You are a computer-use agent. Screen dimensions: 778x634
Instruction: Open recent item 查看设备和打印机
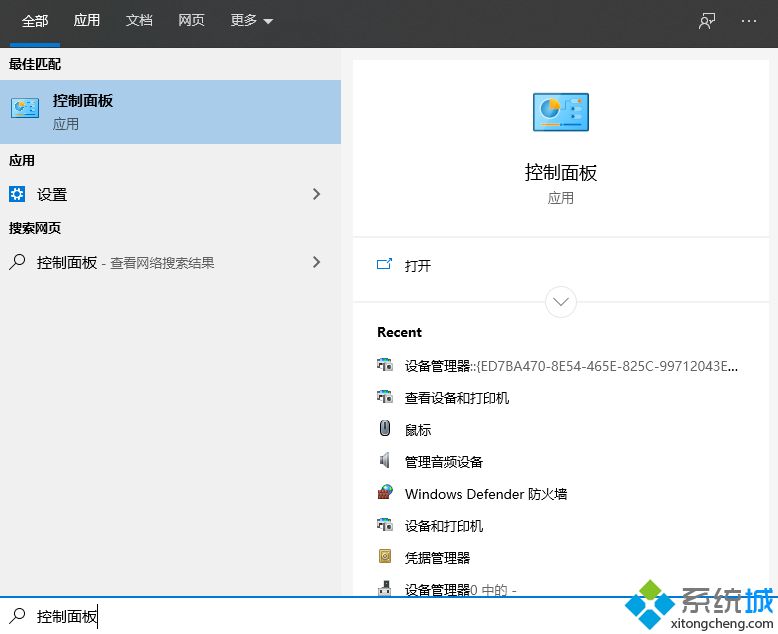point(457,398)
